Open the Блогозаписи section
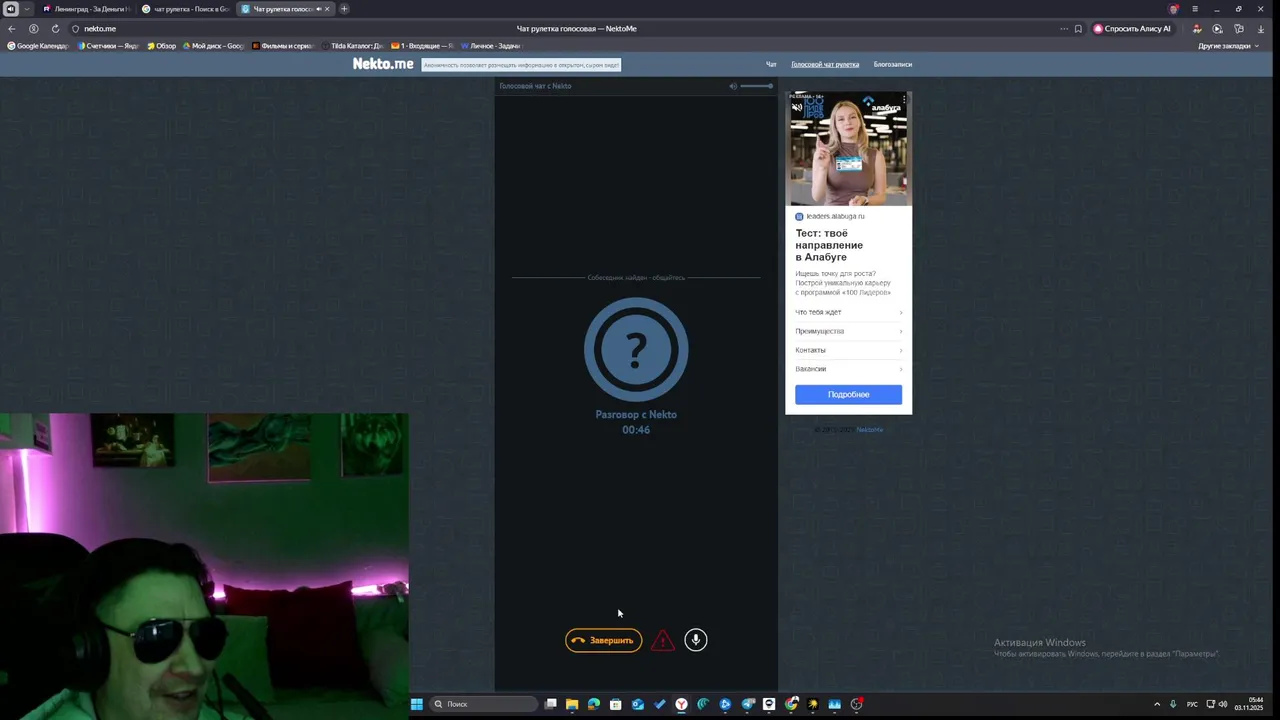Screen dimensions: 1280x720 coord(893,64)
